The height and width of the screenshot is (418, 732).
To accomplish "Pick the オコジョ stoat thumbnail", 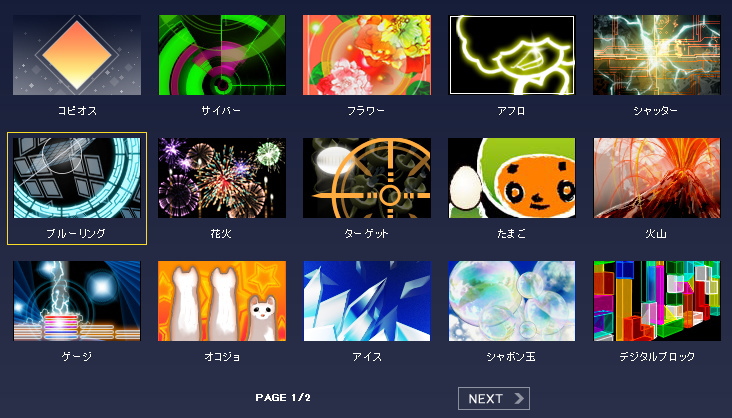I will [222, 301].
